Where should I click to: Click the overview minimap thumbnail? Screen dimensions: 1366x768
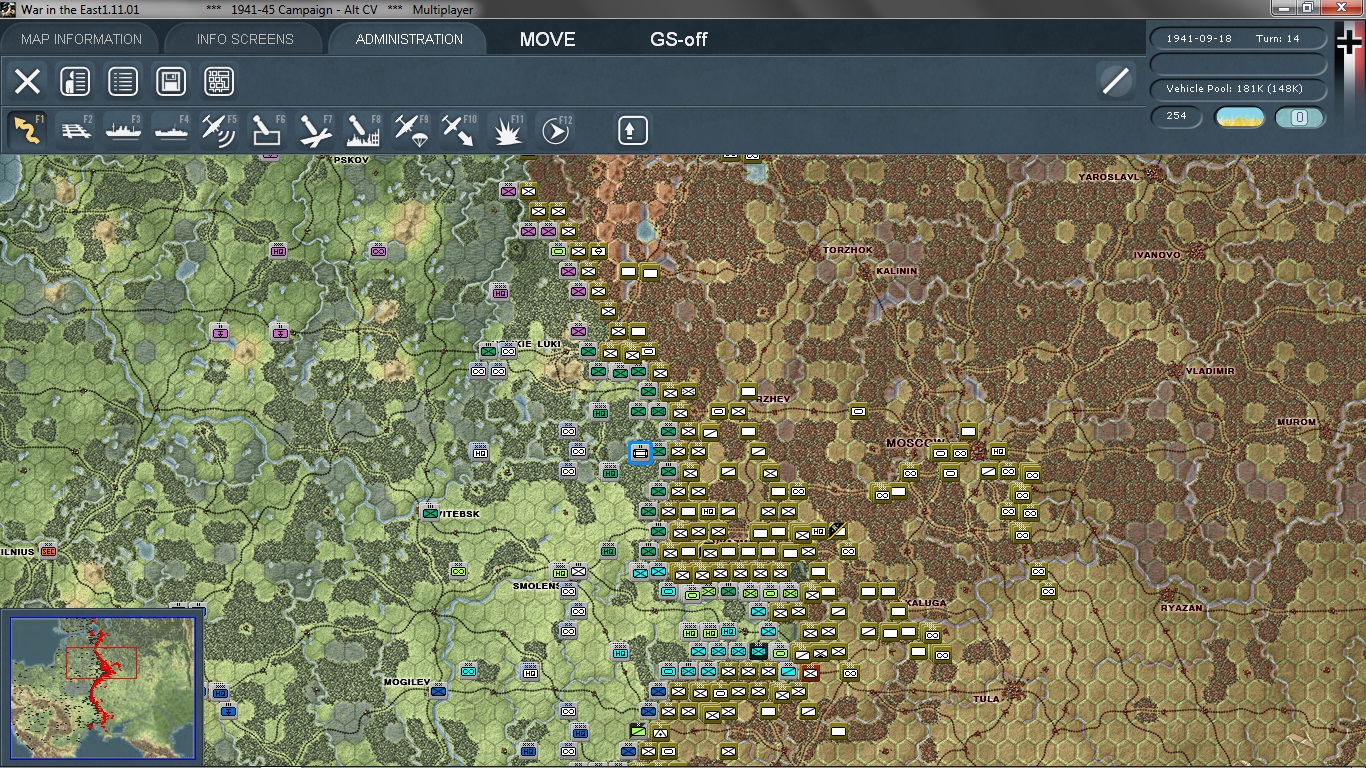pos(102,686)
